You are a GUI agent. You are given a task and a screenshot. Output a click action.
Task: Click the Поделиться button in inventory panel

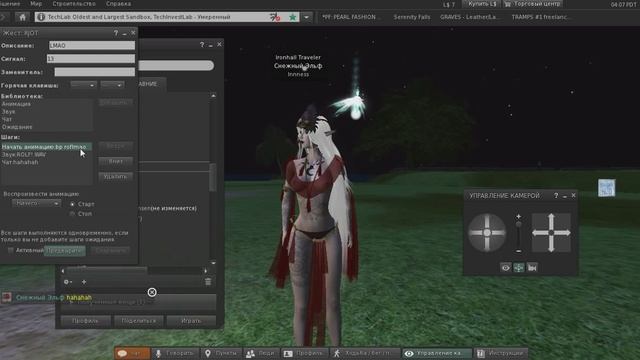[x=139, y=321]
